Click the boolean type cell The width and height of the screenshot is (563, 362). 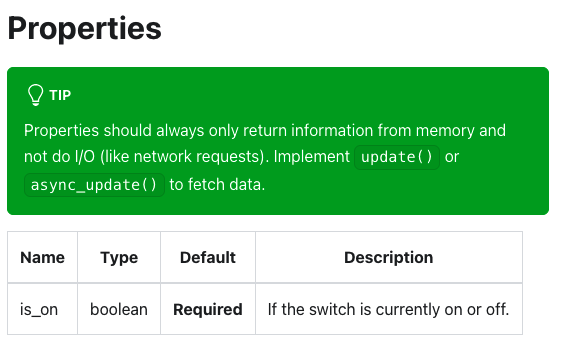point(119,309)
